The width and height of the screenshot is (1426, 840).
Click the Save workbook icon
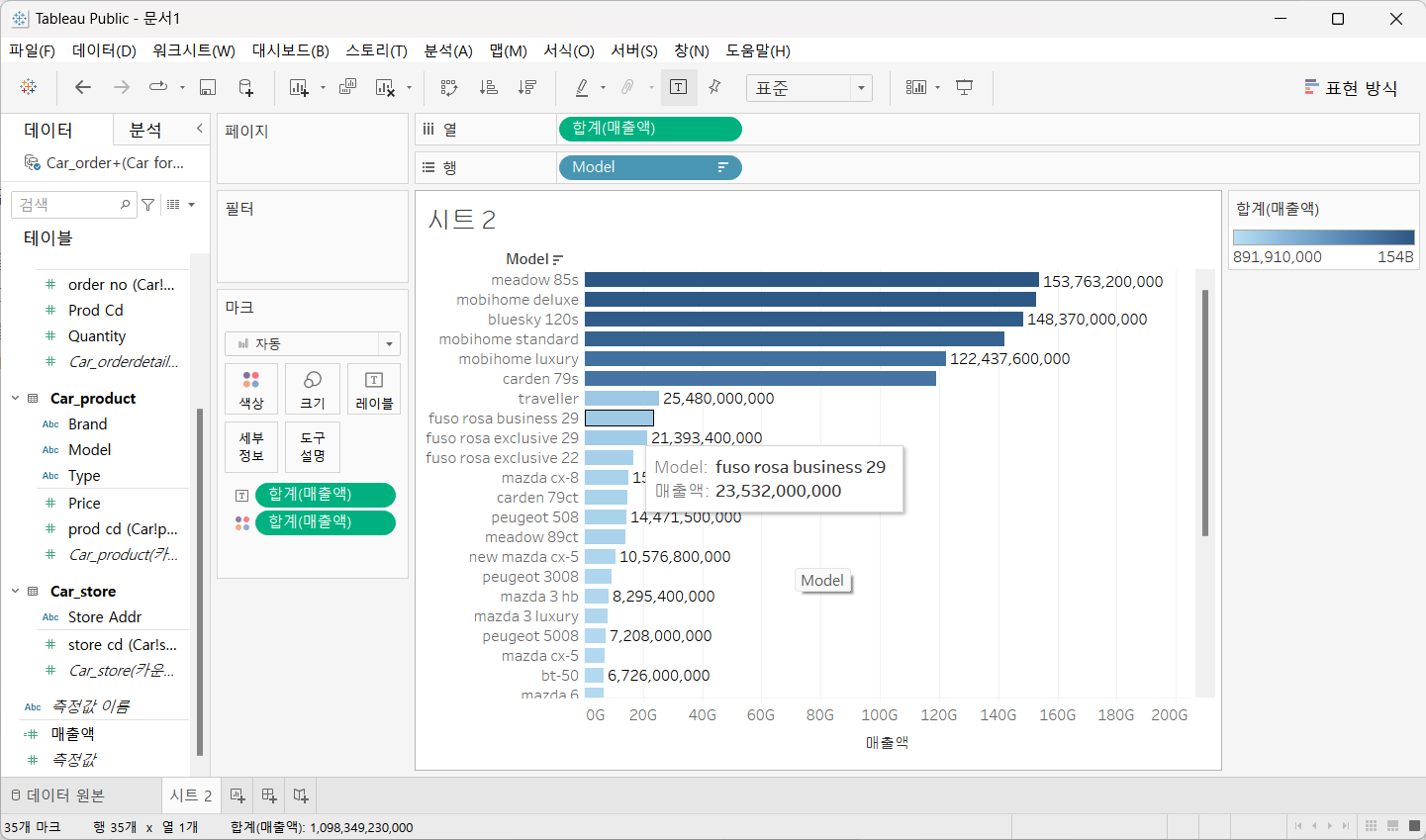point(208,87)
